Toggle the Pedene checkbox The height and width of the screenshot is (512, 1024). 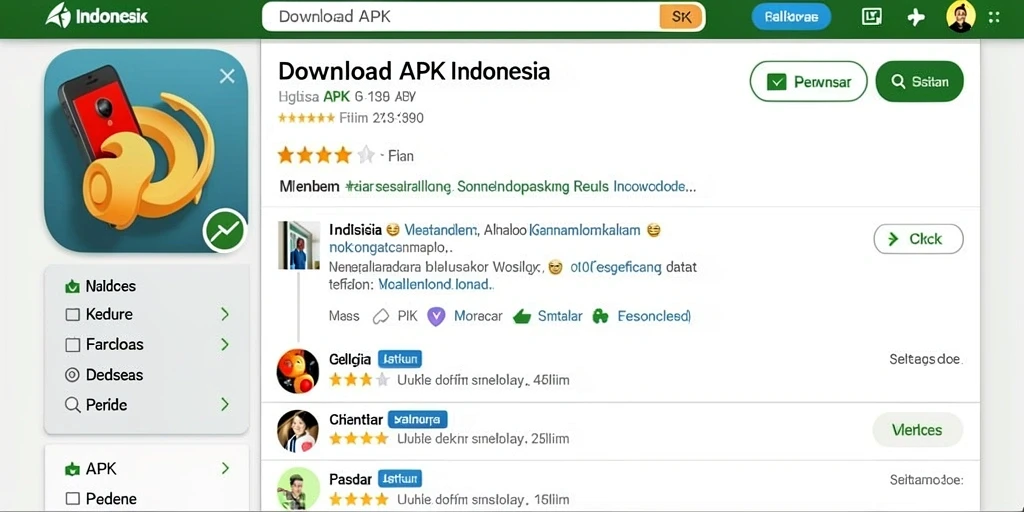tap(72, 499)
